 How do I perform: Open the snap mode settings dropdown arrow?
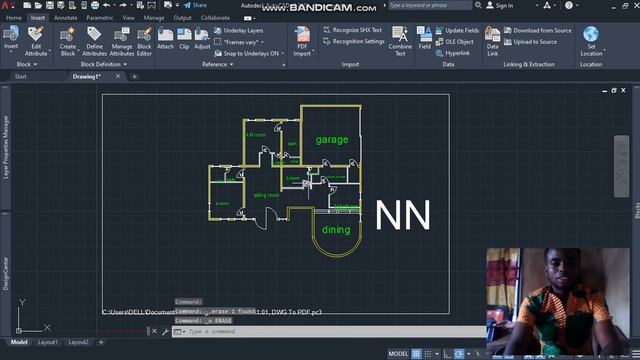pyautogui.click(x=437, y=353)
